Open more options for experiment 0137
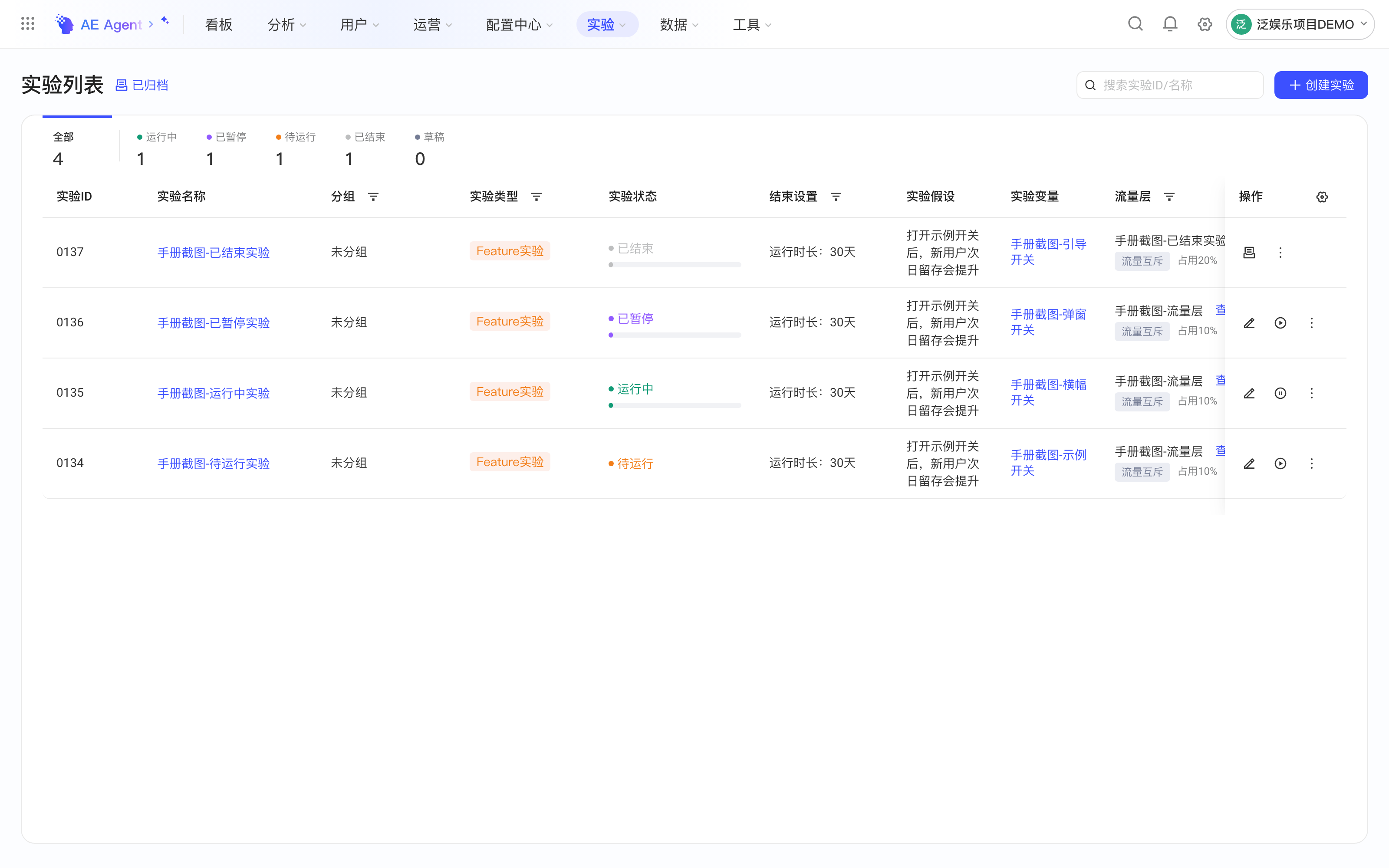 pyautogui.click(x=1280, y=253)
